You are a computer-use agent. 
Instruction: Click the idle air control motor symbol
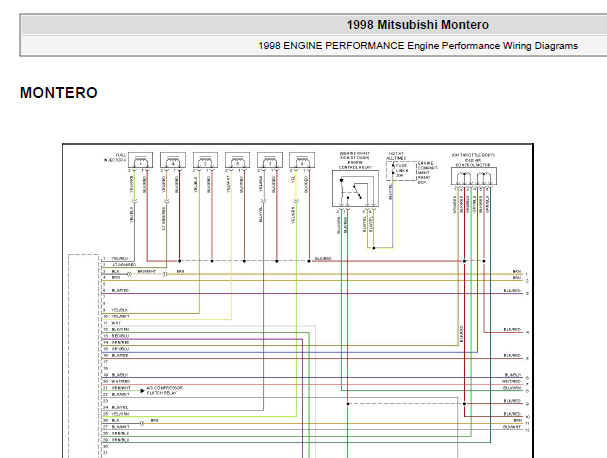(474, 177)
